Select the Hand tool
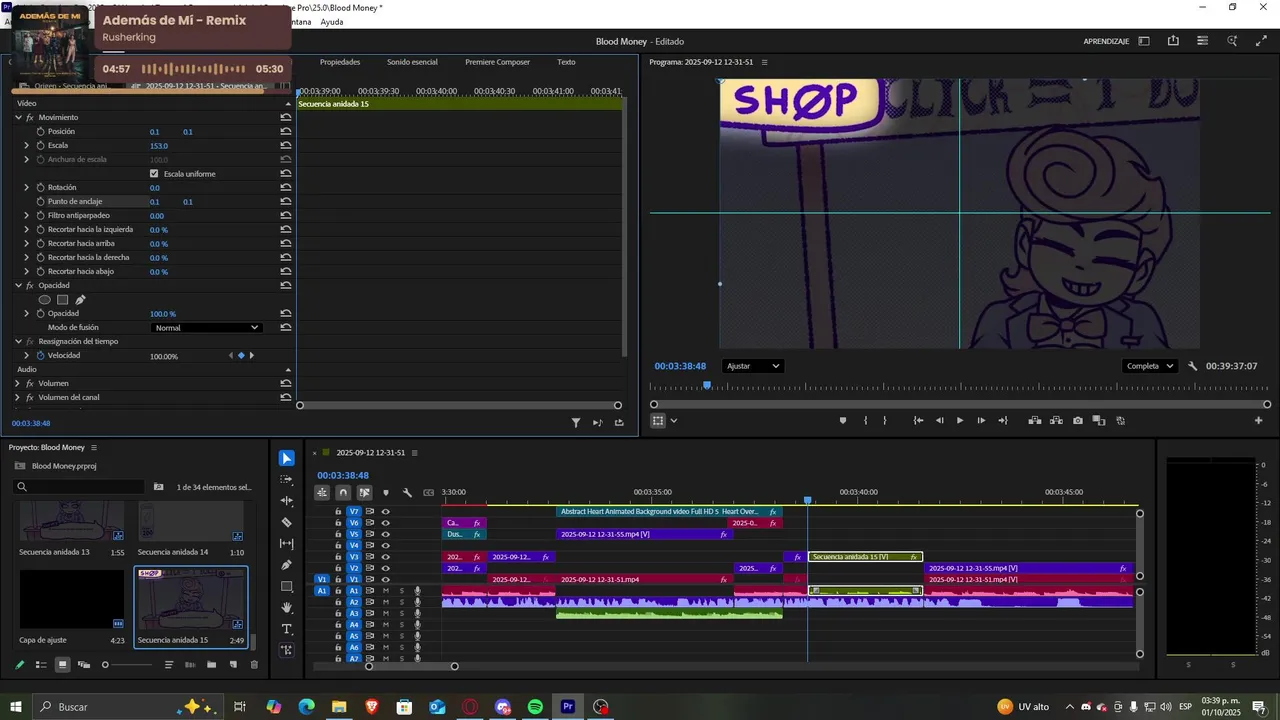This screenshot has height=720, width=1280. pos(287,608)
